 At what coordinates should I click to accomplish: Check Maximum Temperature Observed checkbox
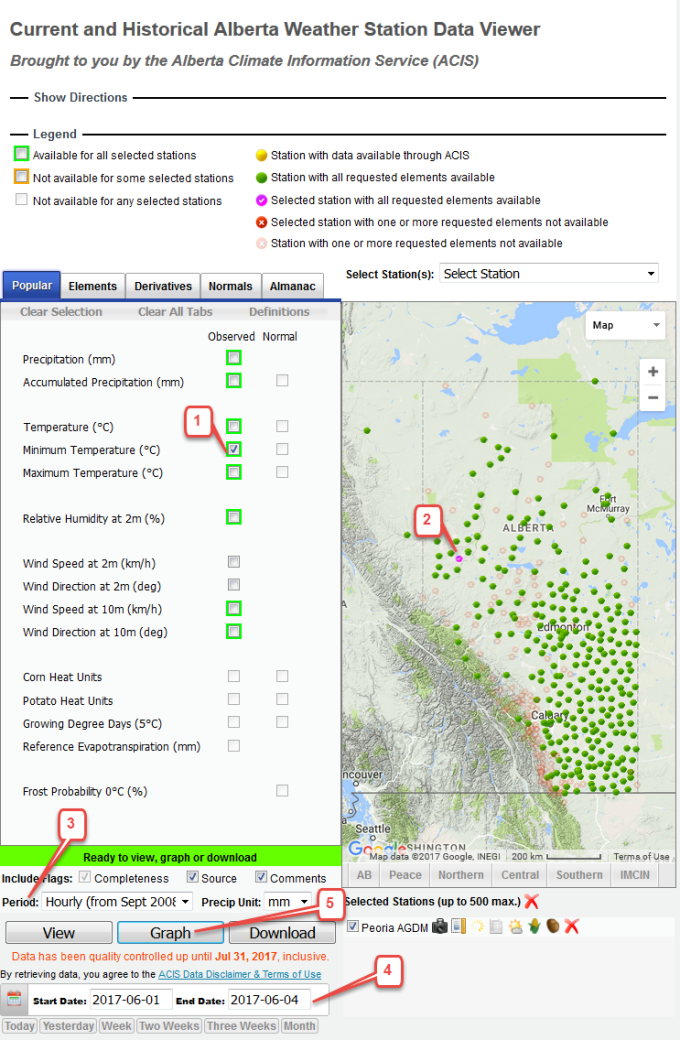click(234, 472)
